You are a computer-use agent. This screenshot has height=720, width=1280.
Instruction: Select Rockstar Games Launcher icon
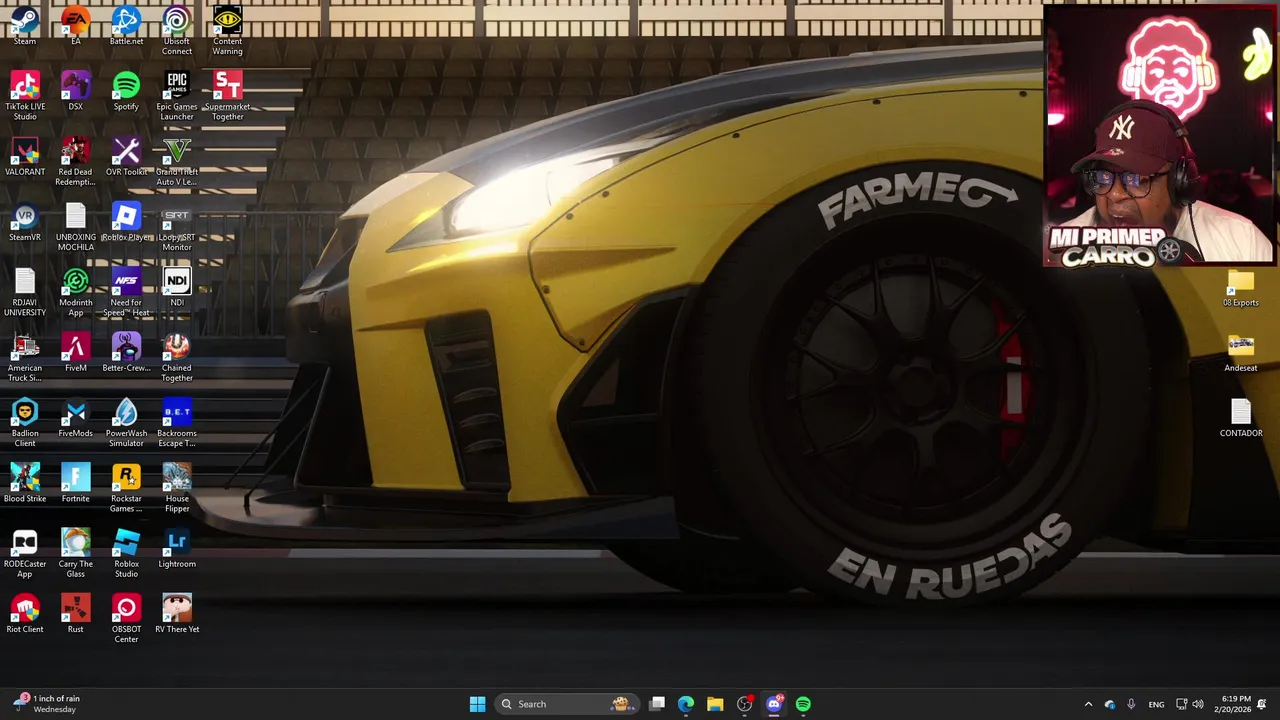pos(126,488)
